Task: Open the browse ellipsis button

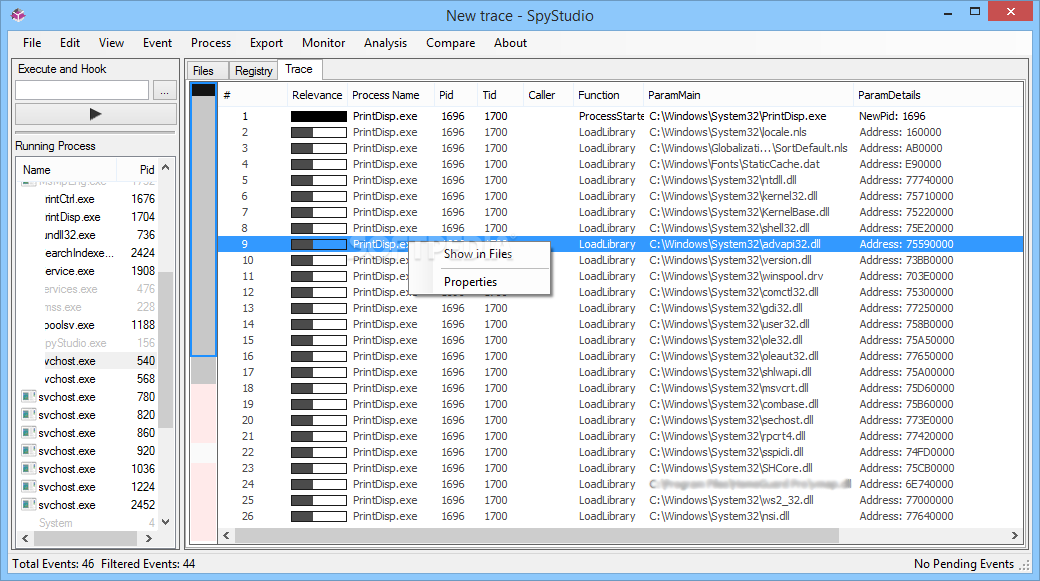Action: (x=164, y=90)
